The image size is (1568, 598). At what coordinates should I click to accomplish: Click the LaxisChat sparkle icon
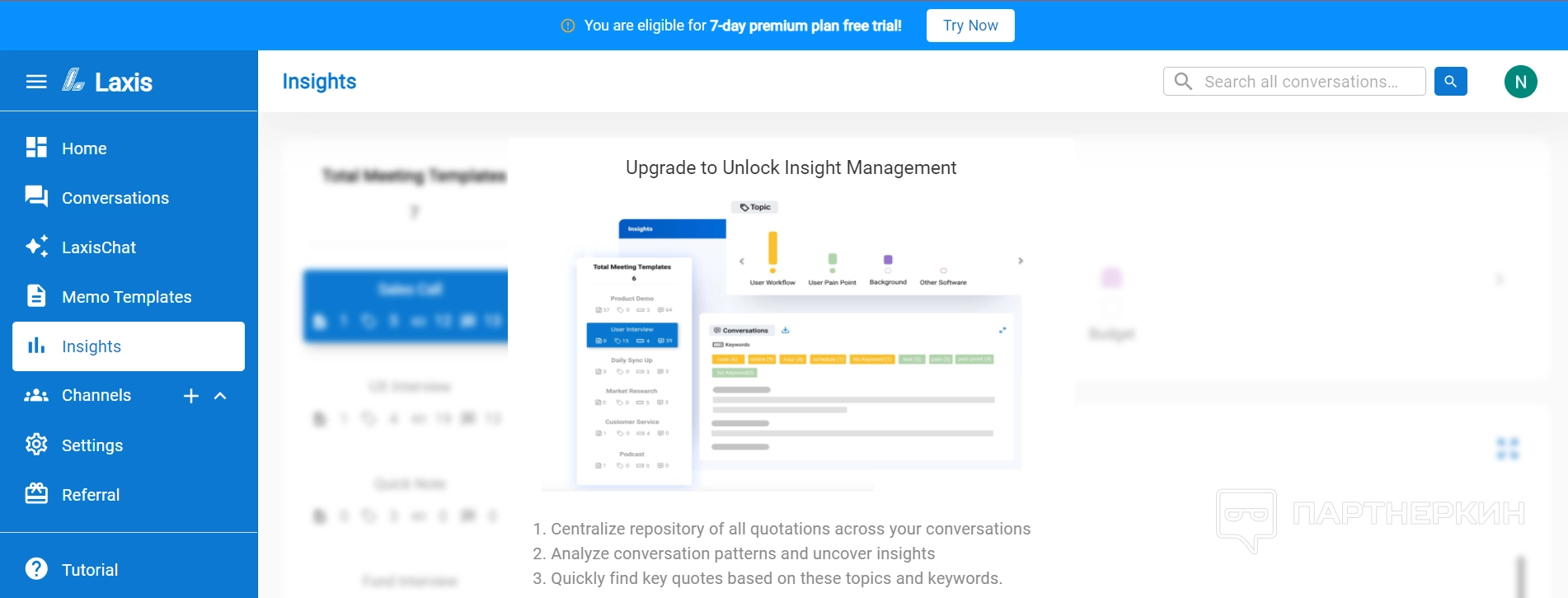coord(36,246)
